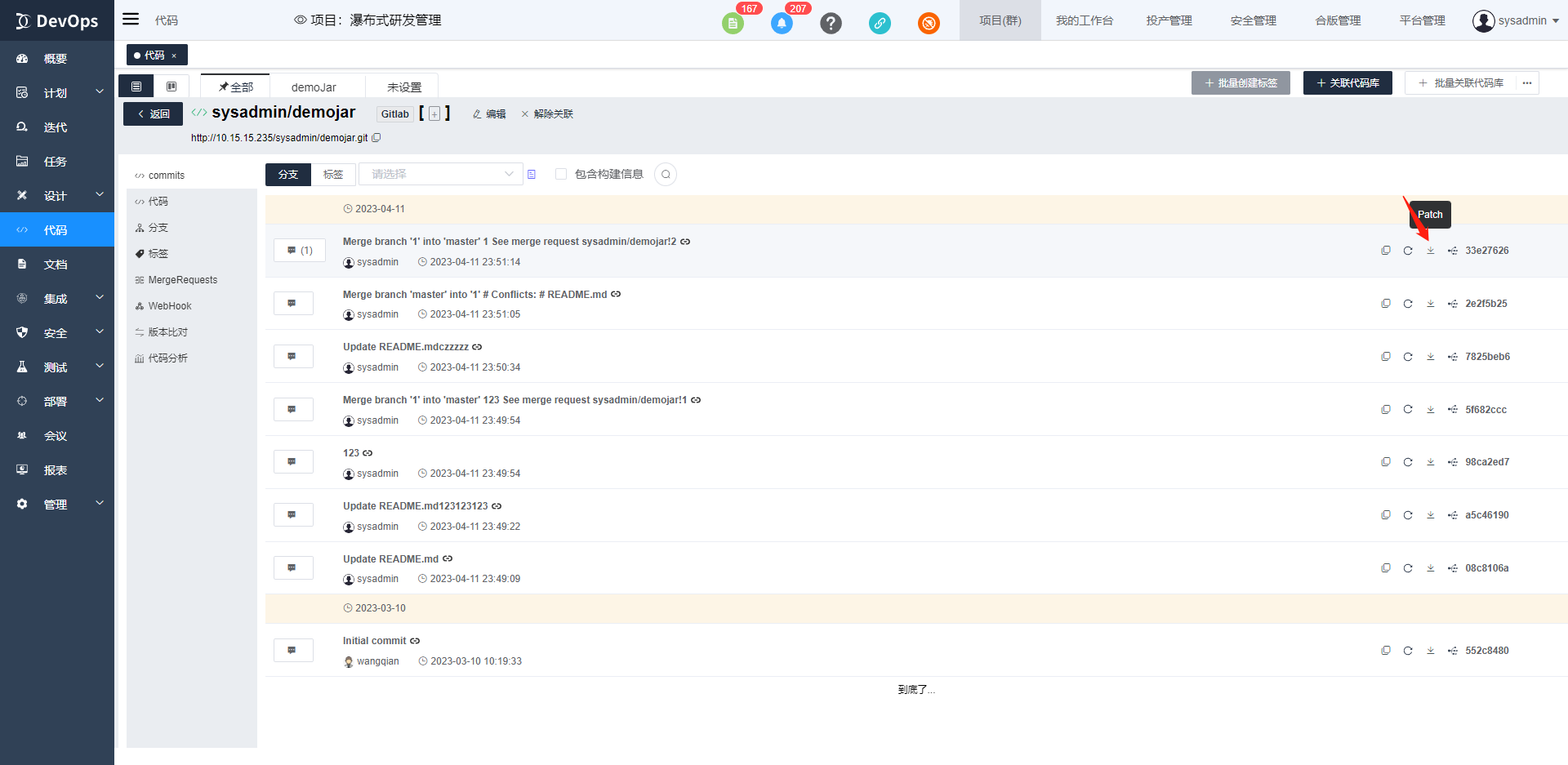Screen dimensions: 1568x765
Task: Open the sysadmin user dropdown
Action: pyautogui.click(x=1515, y=20)
